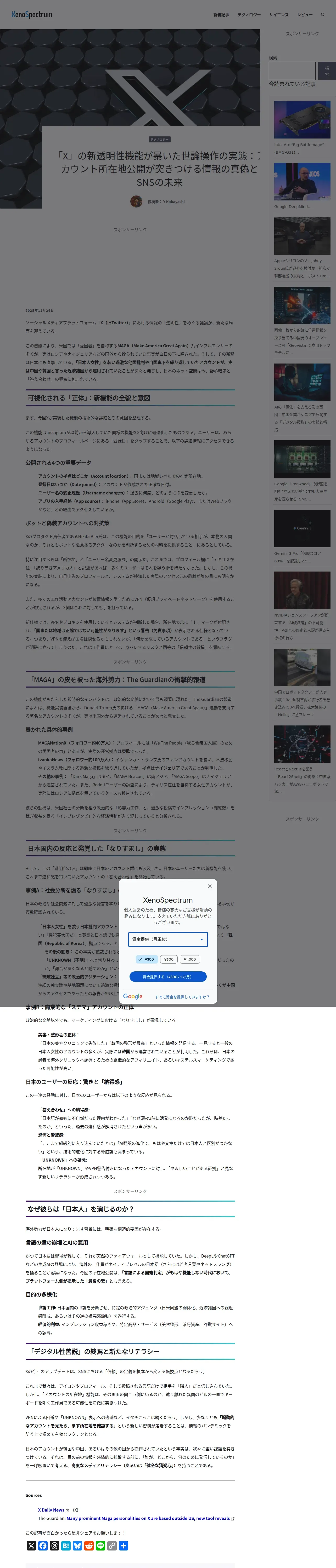Image resolution: width=336 pixels, height=1568 pixels.
Task: Open the NVIDIA Jensen Huang article thumbnail
Action: pyautogui.click(x=302, y=590)
